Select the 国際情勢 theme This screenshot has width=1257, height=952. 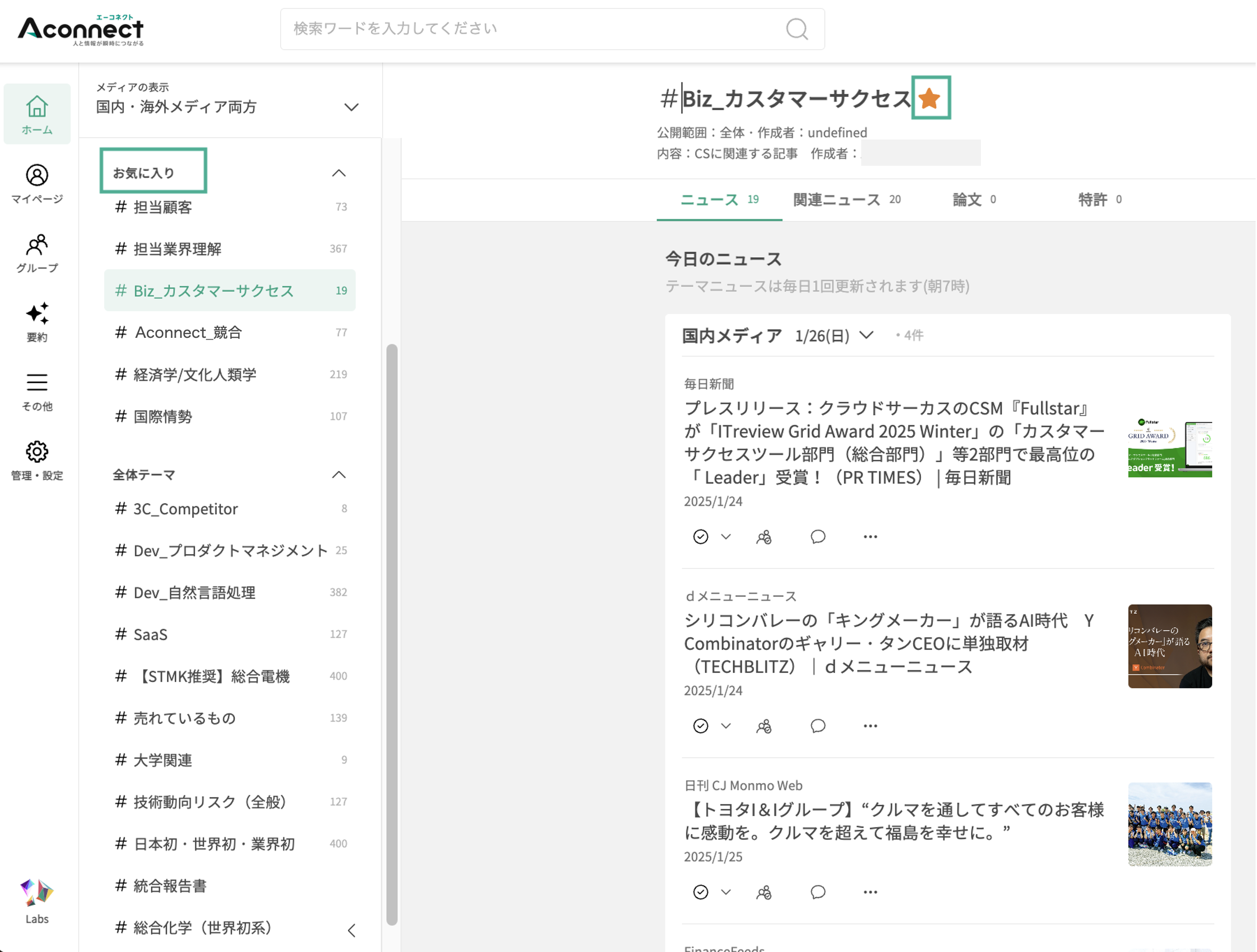pos(230,416)
